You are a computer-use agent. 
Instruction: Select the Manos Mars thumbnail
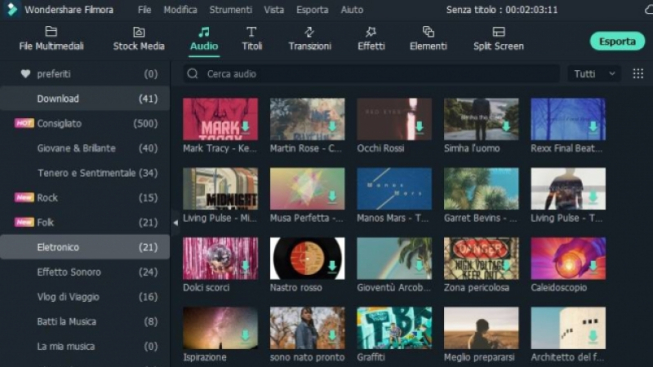click(x=394, y=189)
